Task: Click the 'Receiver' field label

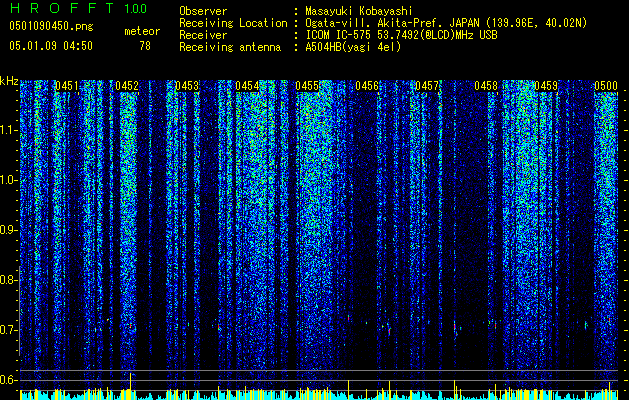Action: tap(203, 35)
